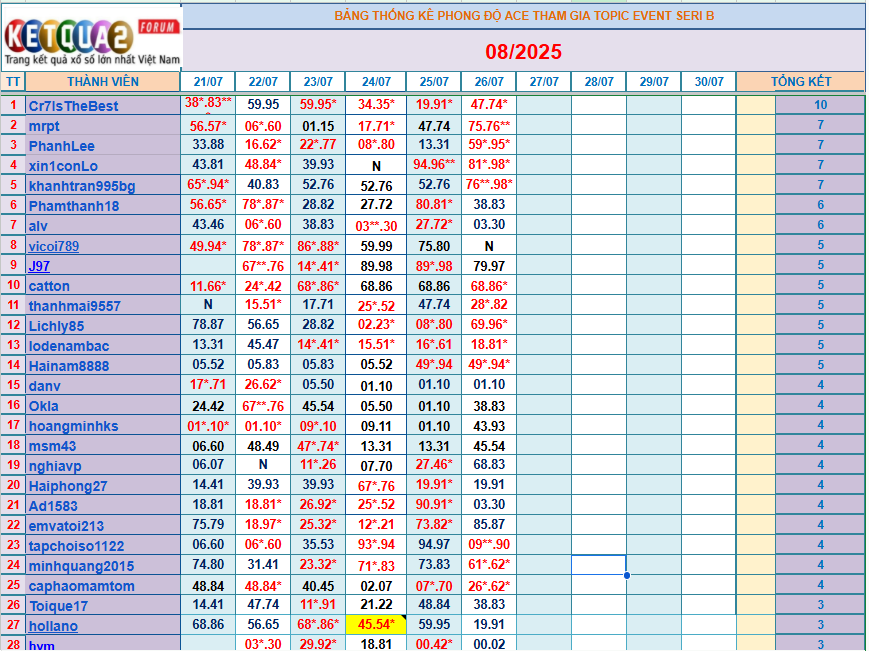This screenshot has width=869, height=651.
Task: Click the 30/07 date column header
Action: 708,82
